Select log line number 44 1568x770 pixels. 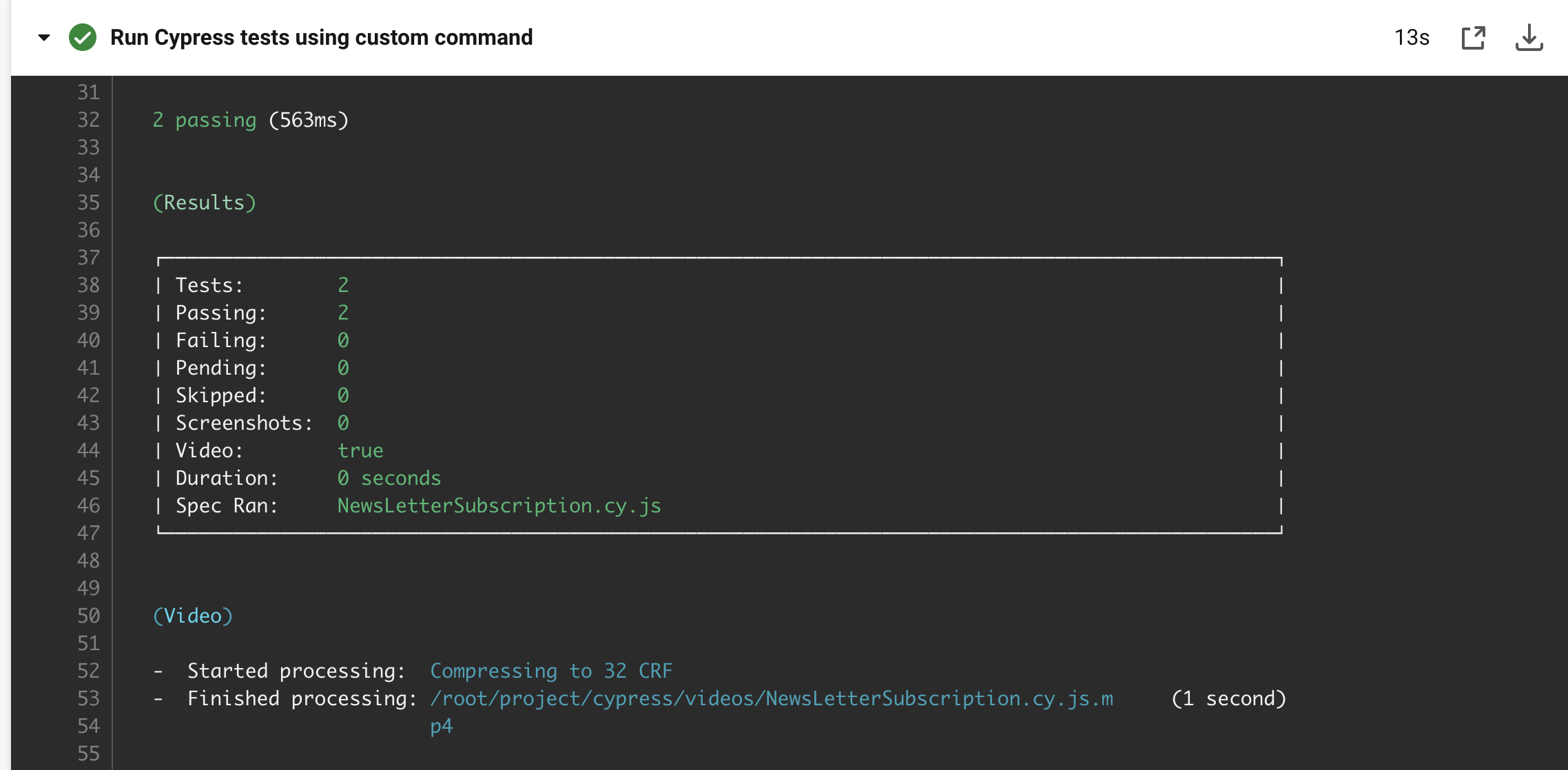pos(88,450)
